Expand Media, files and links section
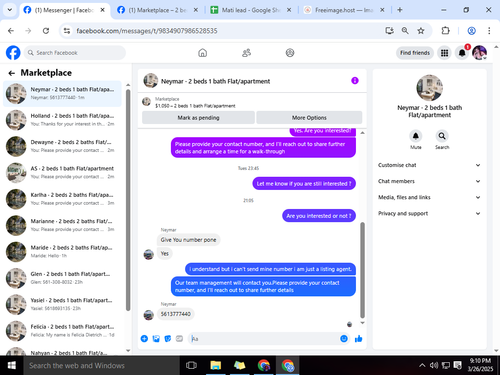The height and width of the screenshot is (375, 500). pos(429,197)
